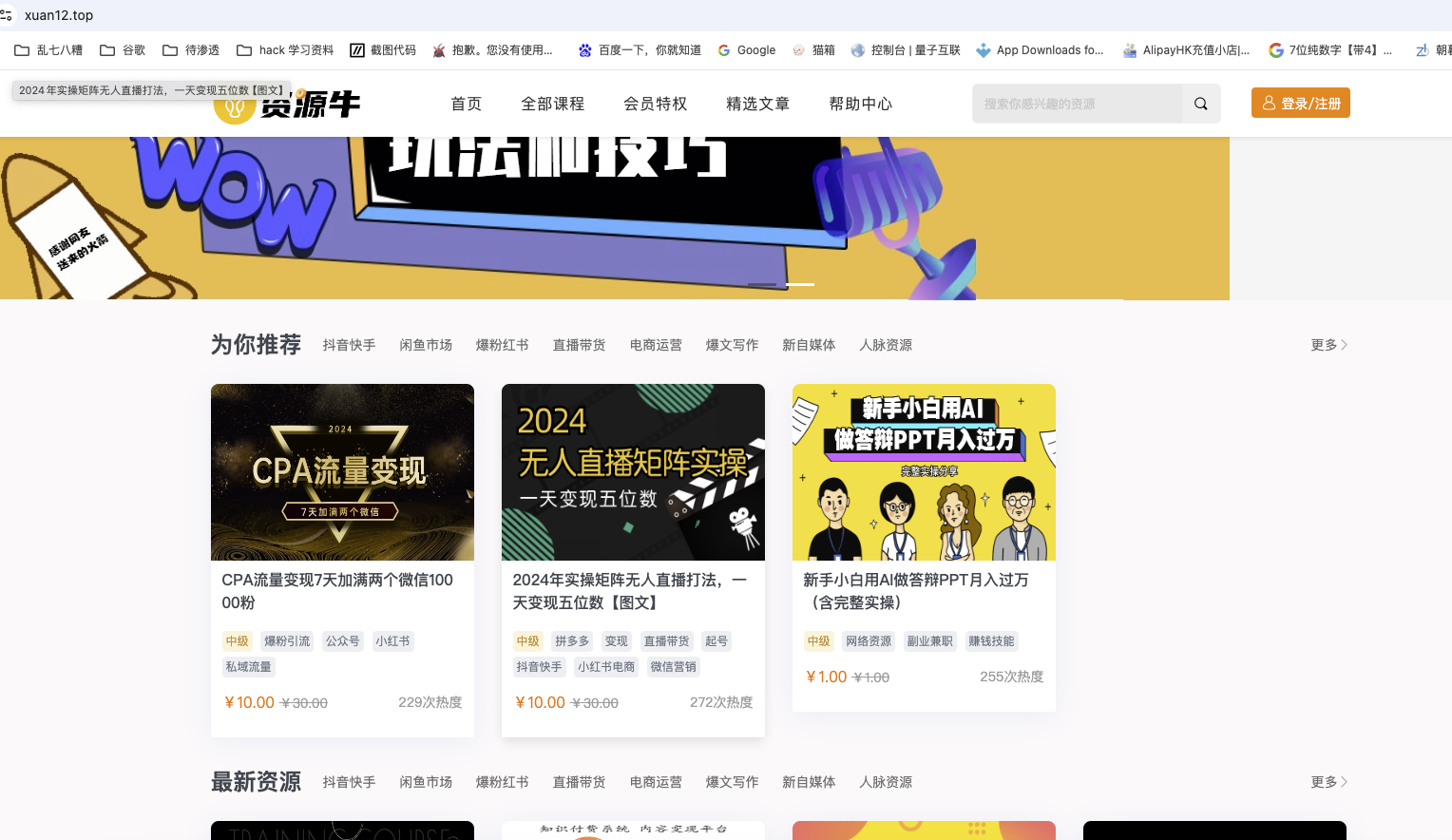
Task: Select the second carousel indicator dot
Action: tap(800, 284)
